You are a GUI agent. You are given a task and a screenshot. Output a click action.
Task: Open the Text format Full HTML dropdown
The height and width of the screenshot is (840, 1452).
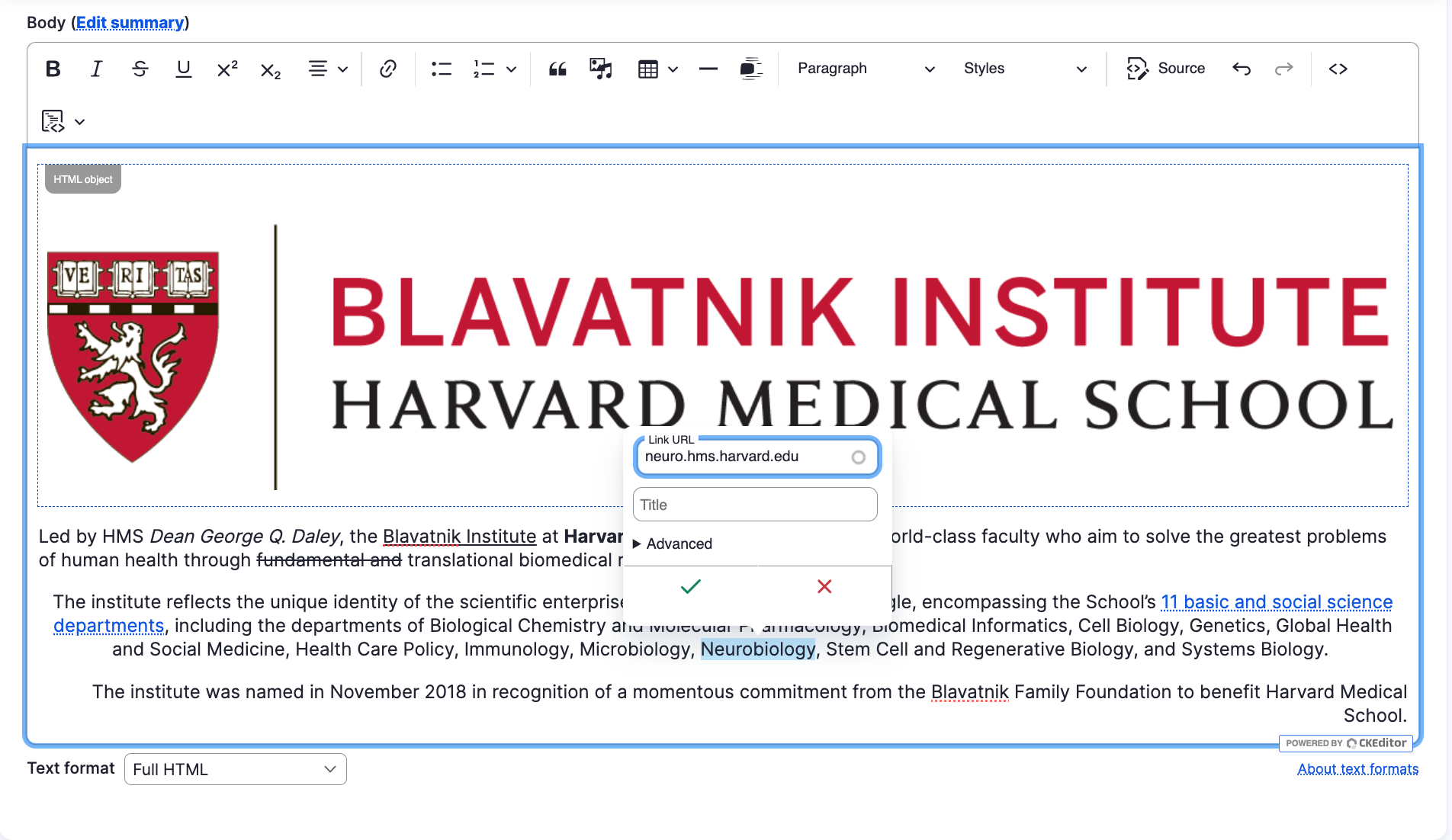(236, 769)
